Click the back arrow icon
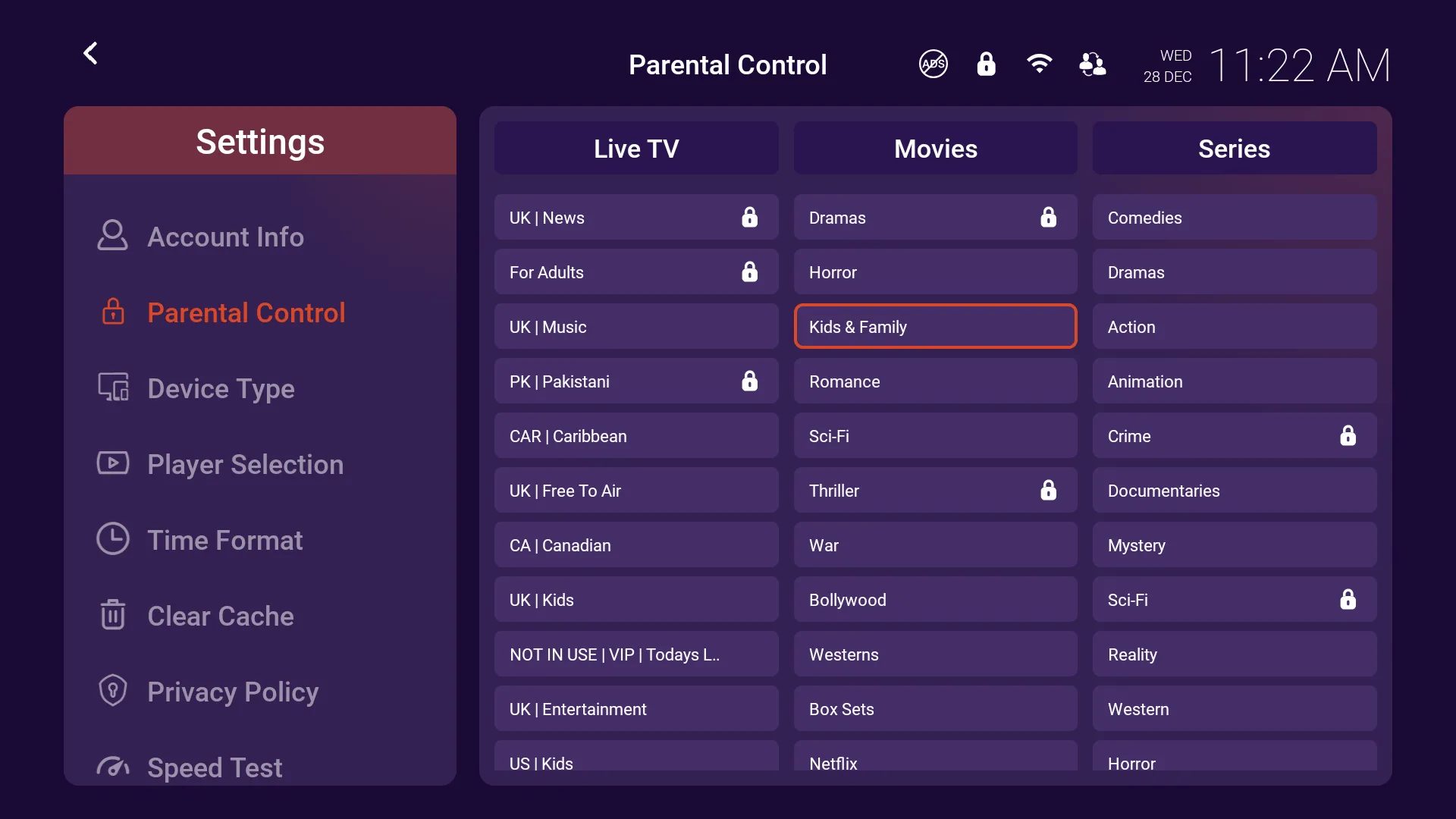Viewport: 1456px width, 819px height. [x=90, y=53]
